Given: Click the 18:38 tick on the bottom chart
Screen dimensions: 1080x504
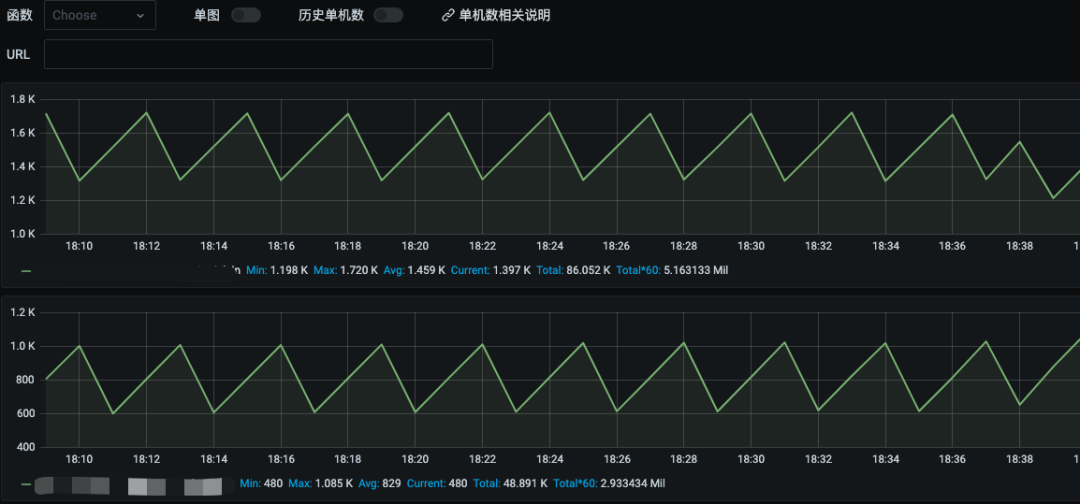Looking at the screenshot, I should (x=1019, y=459).
